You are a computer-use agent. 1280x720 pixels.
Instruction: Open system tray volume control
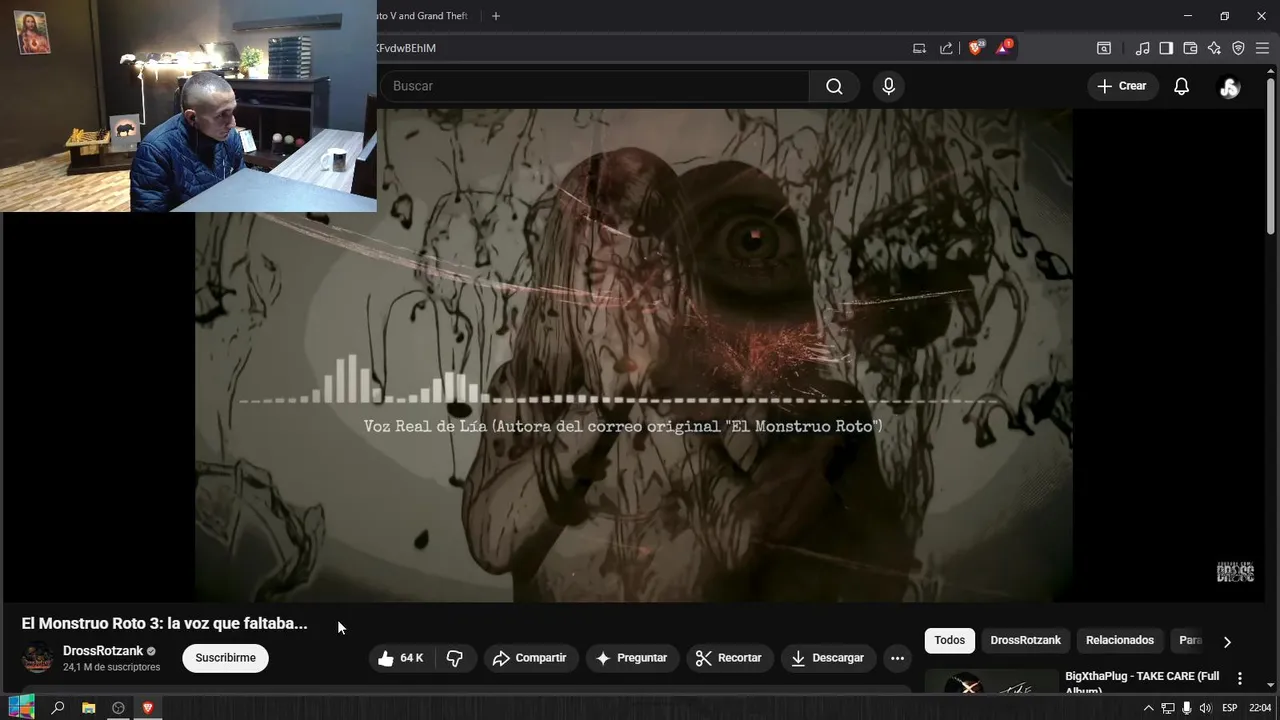point(1205,708)
